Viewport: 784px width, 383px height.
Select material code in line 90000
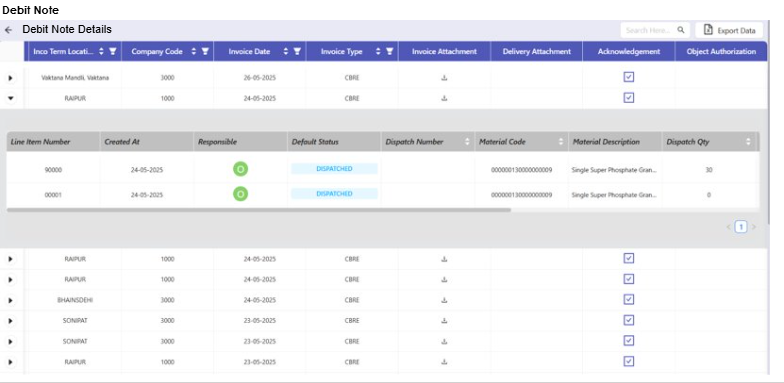tap(522, 170)
